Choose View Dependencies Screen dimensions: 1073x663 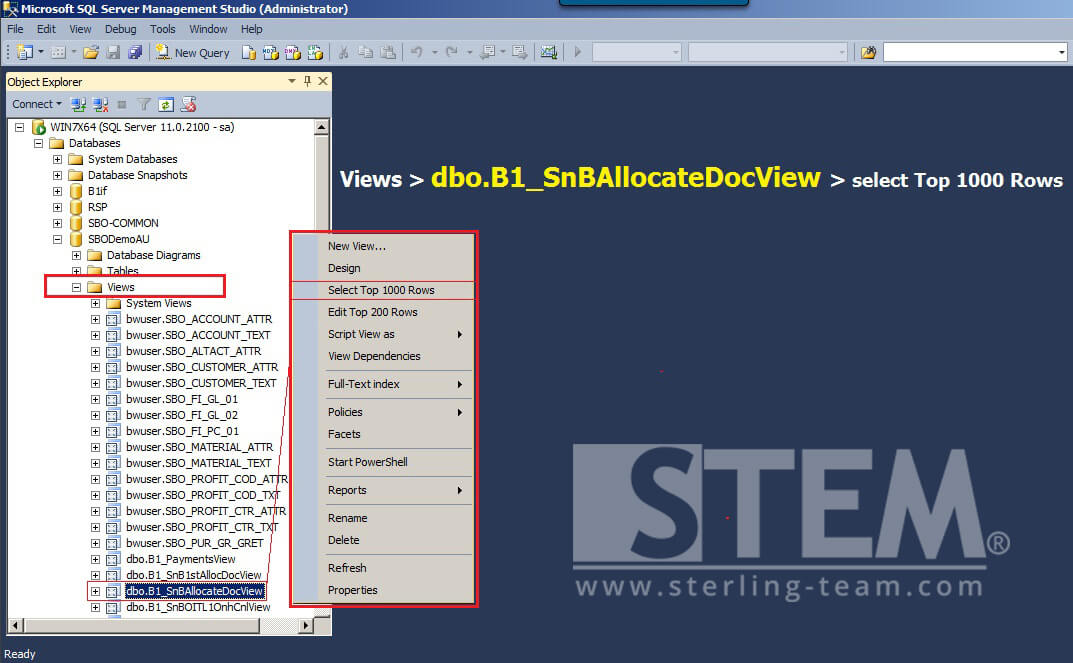tap(383, 356)
